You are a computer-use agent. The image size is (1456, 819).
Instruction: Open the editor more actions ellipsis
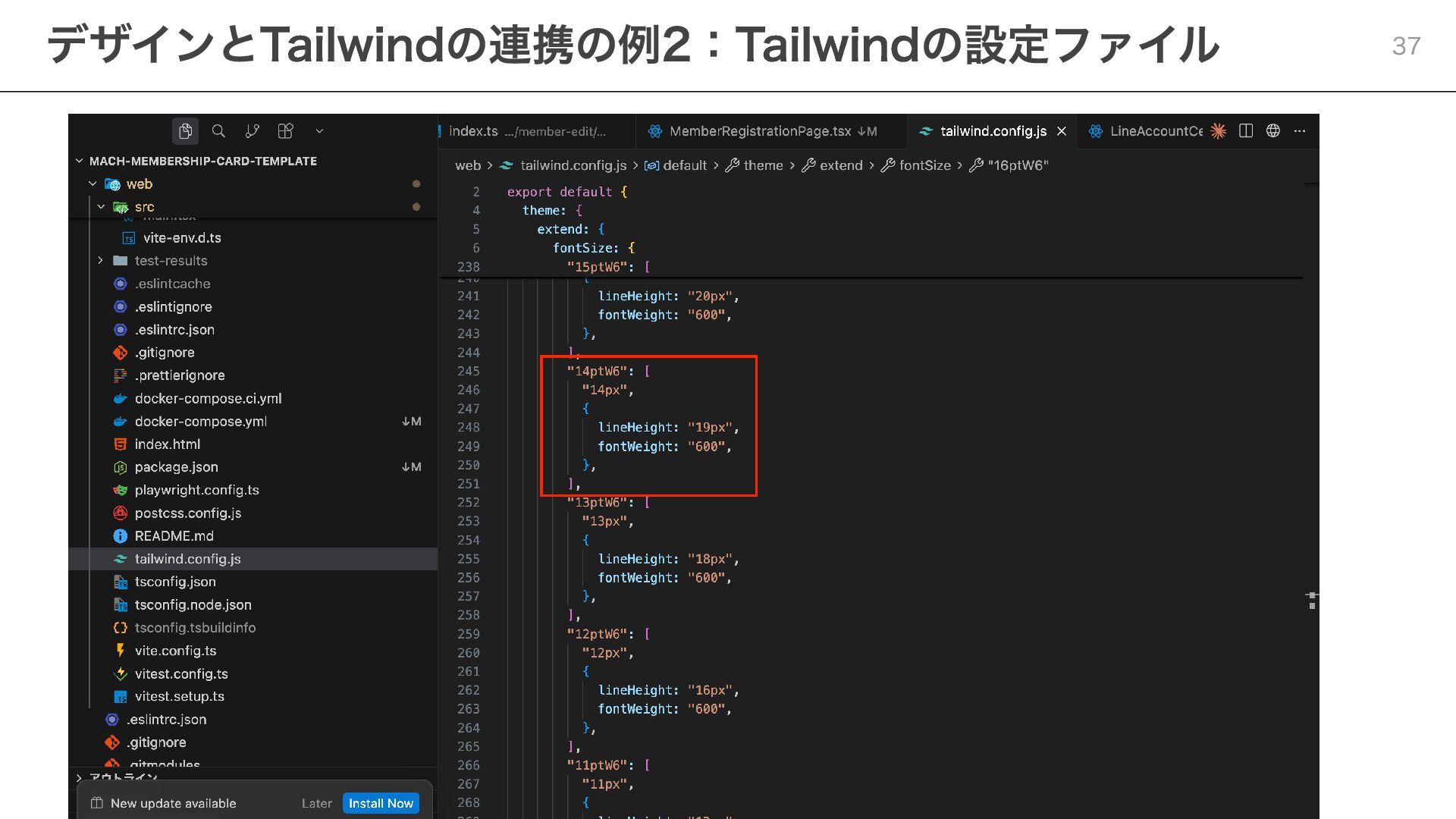point(1300,131)
